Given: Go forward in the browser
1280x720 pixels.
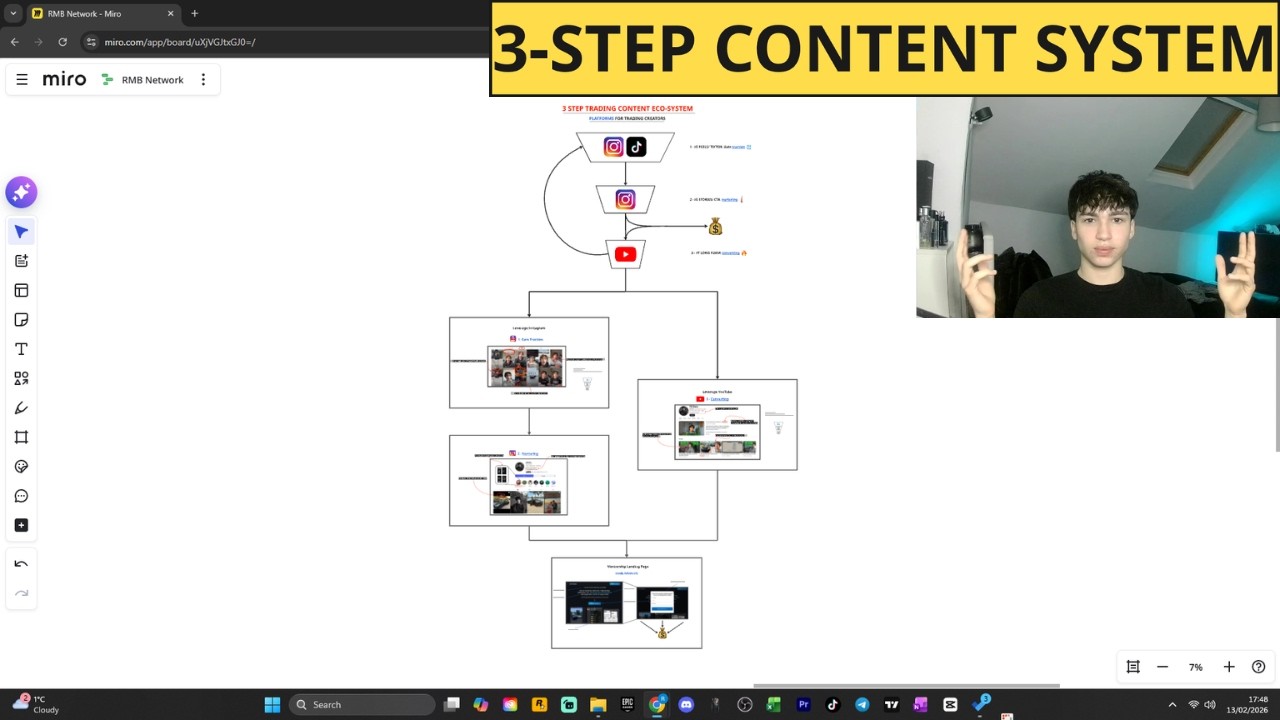Looking at the screenshot, I should [38, 42].
